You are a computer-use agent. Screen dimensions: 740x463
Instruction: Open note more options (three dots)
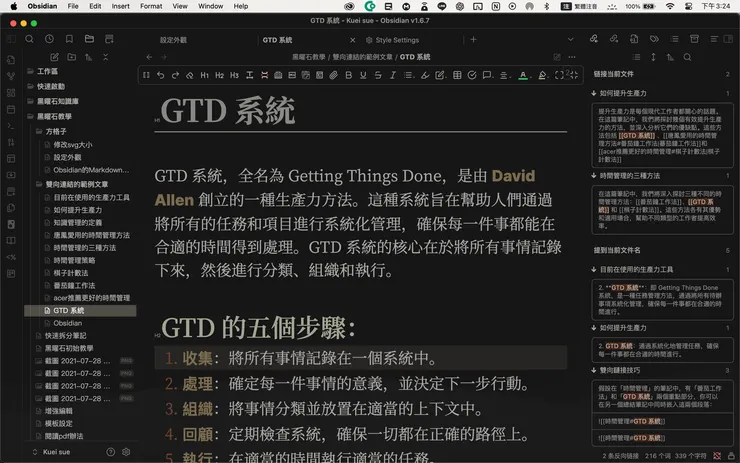(572, 57)
